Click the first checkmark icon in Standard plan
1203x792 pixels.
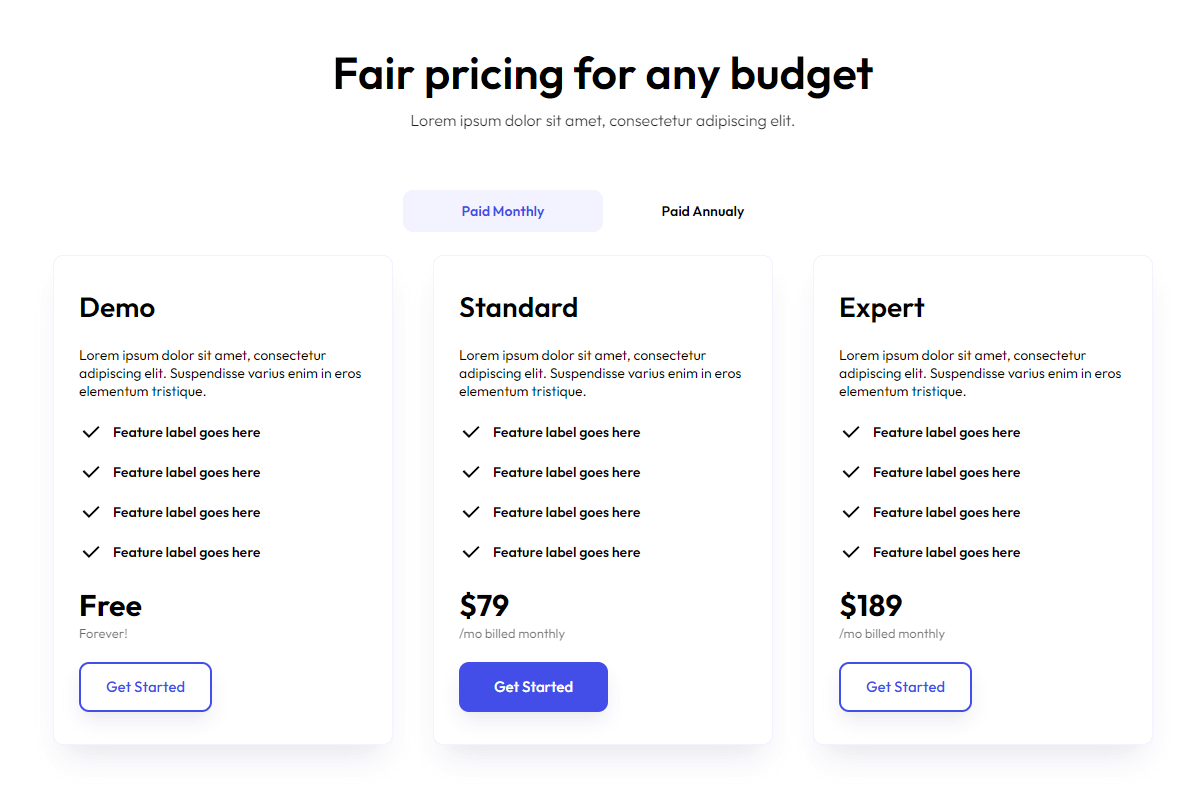(x=470, y=431)
